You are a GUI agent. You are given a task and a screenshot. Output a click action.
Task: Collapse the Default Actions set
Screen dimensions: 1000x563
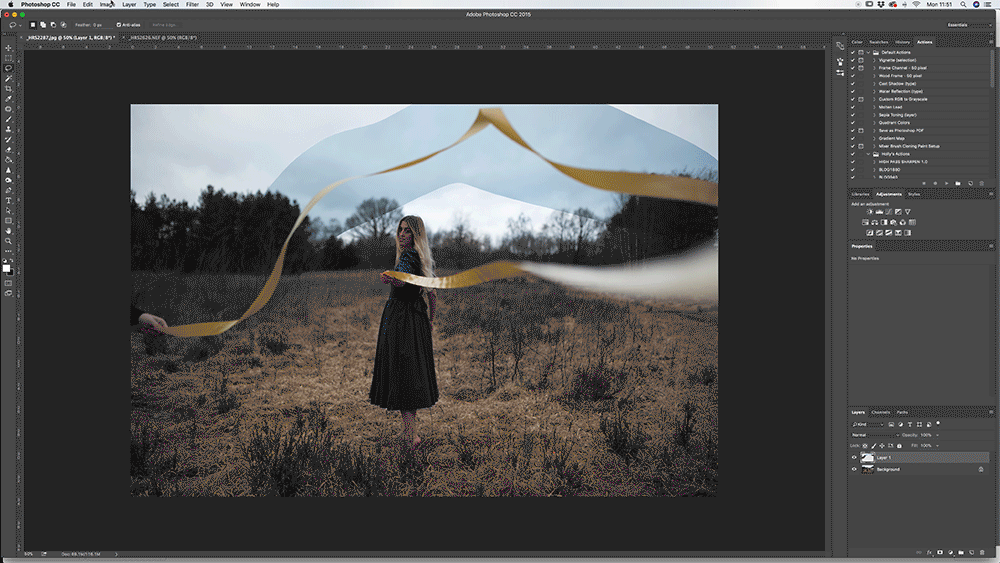869,52
